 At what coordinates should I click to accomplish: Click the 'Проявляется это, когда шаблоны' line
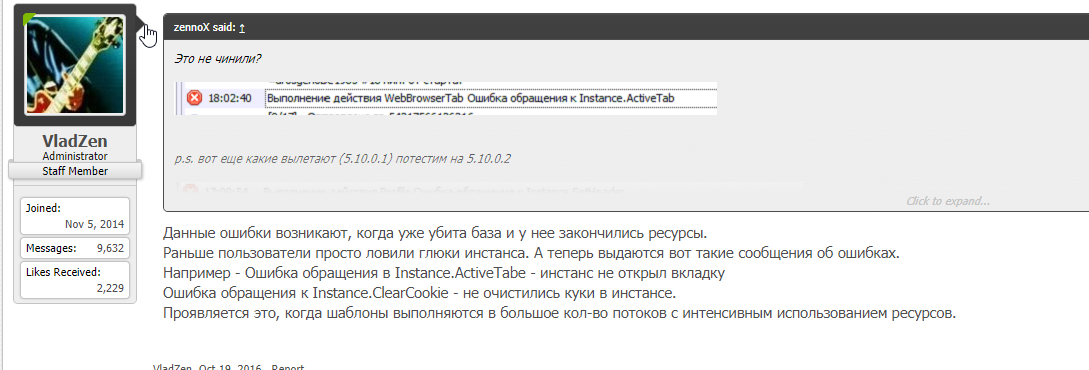(x=560, y=313)
